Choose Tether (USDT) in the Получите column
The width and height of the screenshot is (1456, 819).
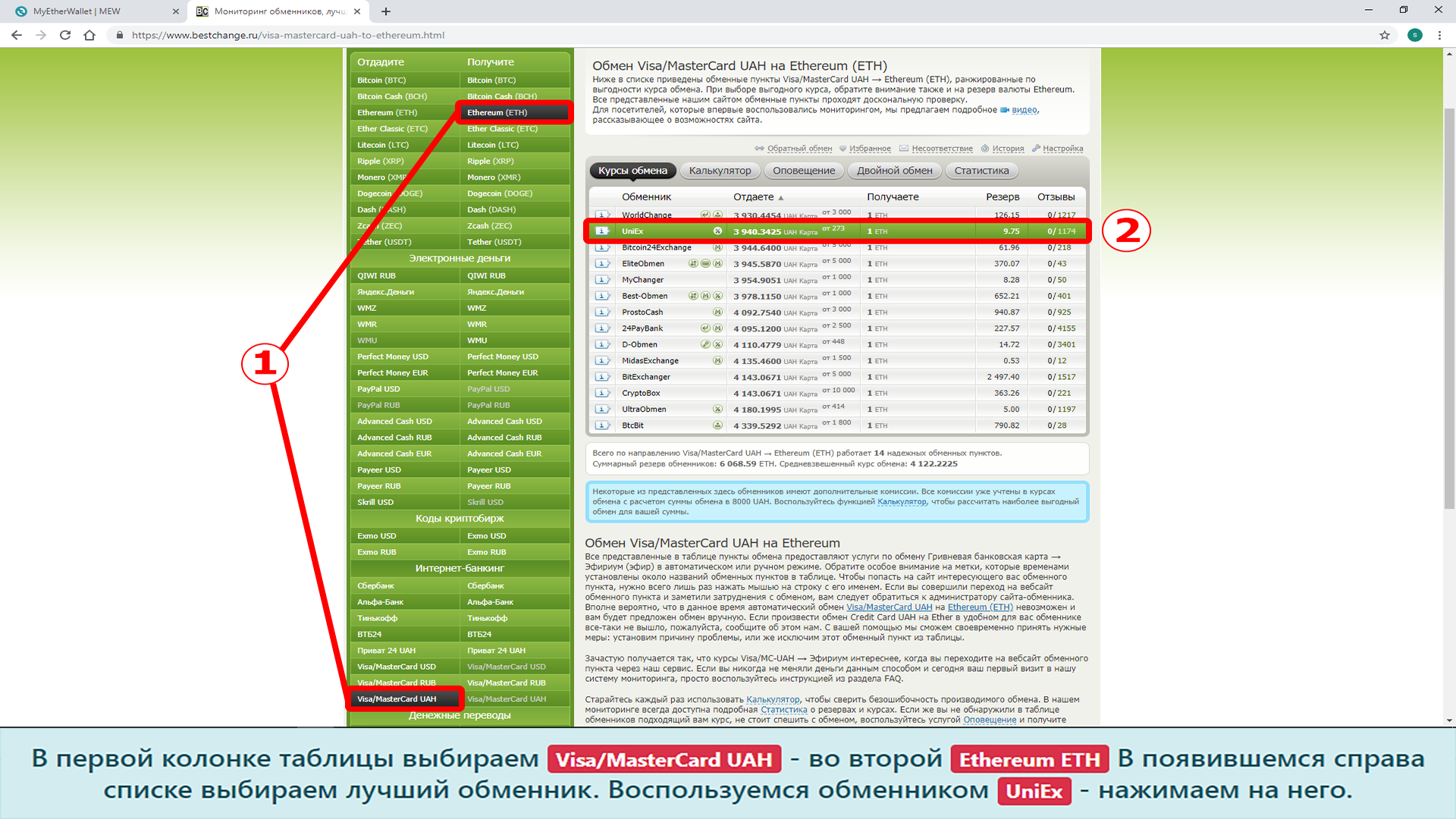514,242
